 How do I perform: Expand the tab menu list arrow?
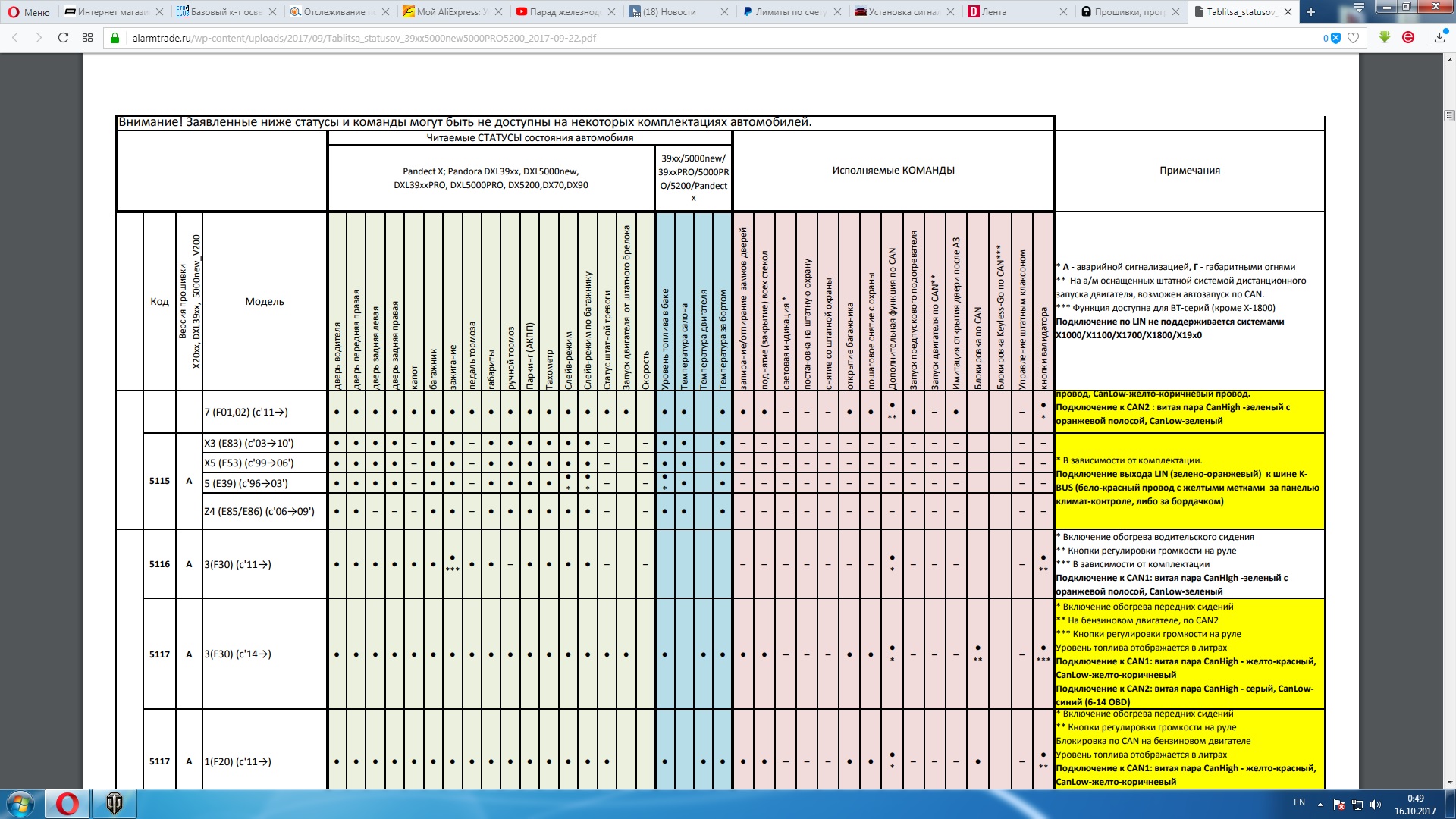pyautogui.click(x=1359, y=7)
